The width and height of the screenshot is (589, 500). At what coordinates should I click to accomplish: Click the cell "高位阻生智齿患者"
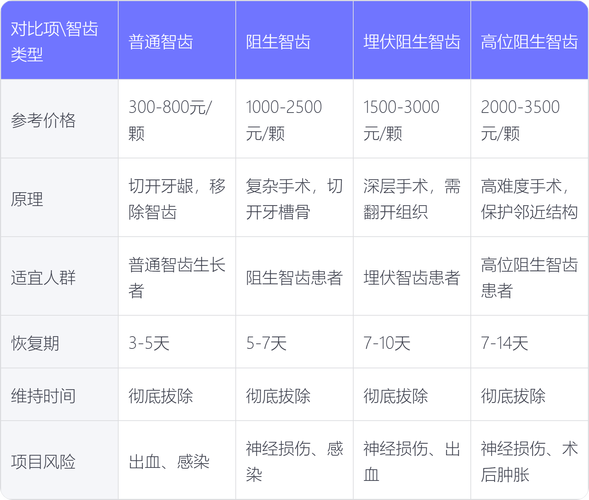[x=529, y=276]
